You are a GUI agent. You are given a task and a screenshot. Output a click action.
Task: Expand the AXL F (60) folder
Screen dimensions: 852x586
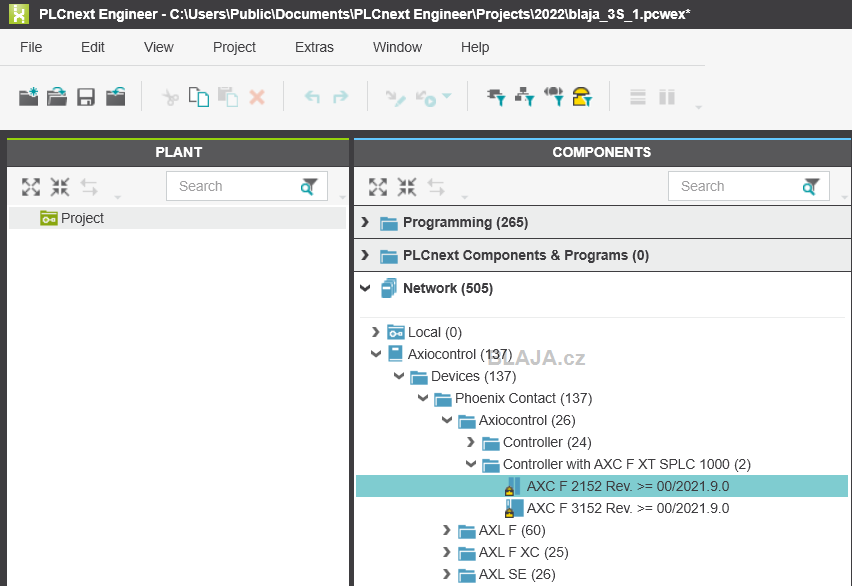pos(447,530)
